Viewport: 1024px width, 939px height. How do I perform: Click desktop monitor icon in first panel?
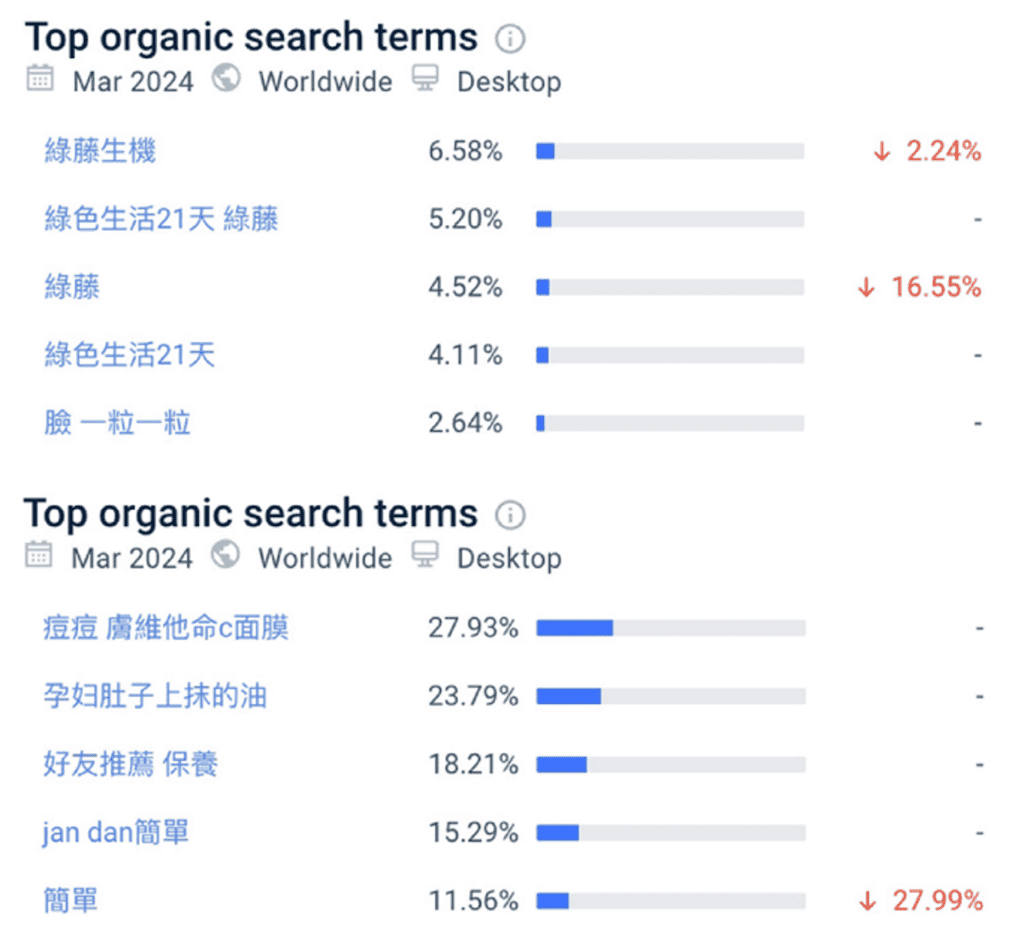425,78
